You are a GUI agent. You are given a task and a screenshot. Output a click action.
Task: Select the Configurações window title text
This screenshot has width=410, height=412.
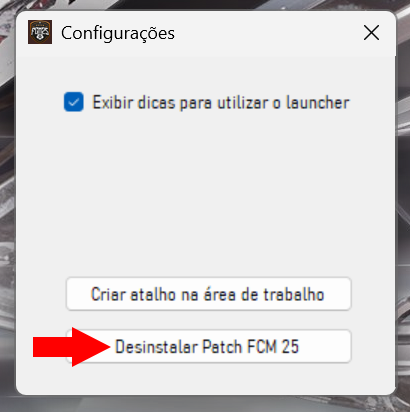(x=118, y=33)
